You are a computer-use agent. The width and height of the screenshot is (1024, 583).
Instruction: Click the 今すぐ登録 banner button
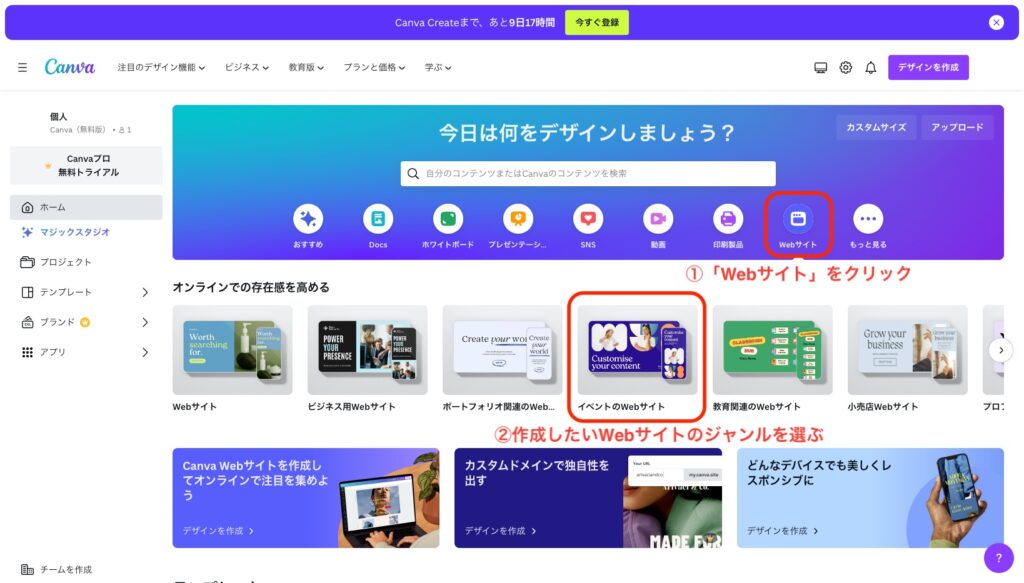(x=597, y=23)
